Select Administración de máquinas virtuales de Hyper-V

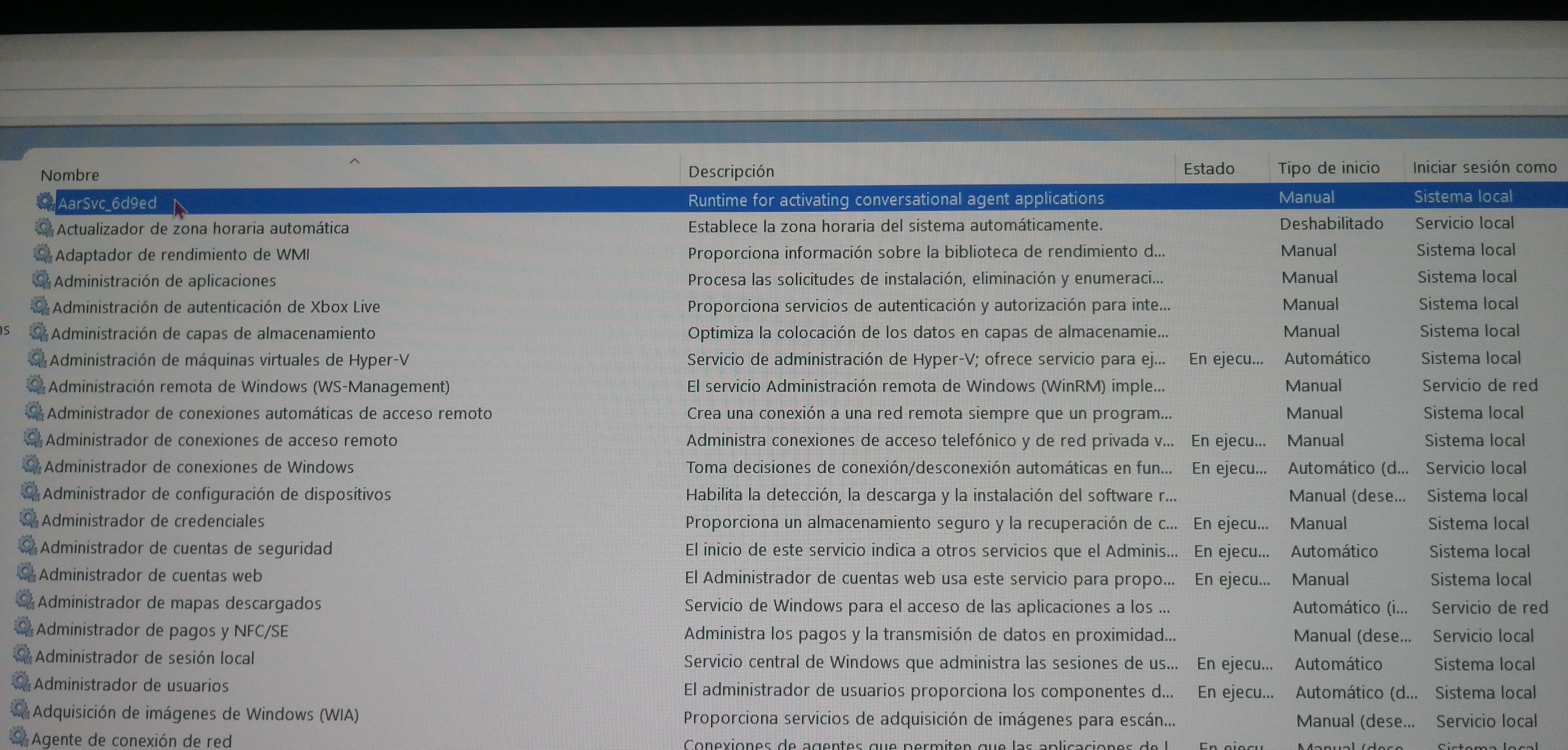(x=229, y=360)
